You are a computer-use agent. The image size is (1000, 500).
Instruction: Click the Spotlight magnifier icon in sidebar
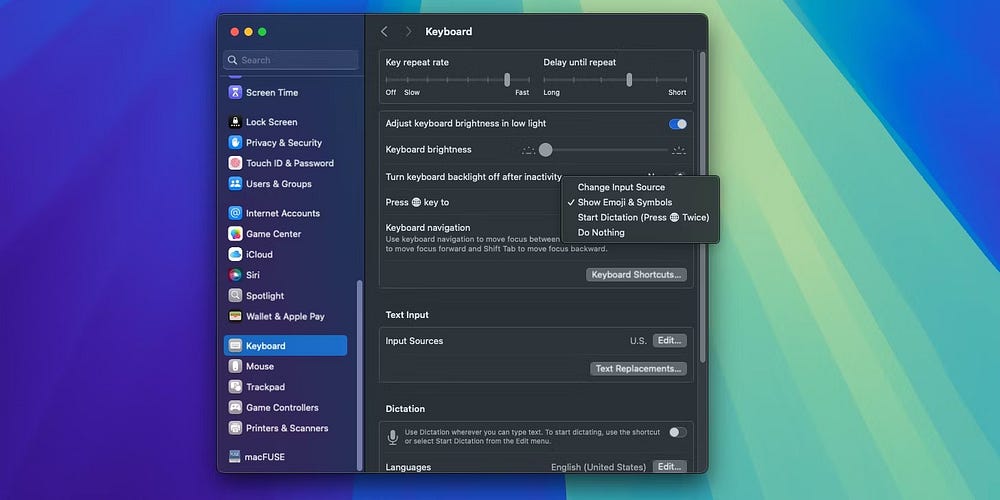[x=235, y=295]
